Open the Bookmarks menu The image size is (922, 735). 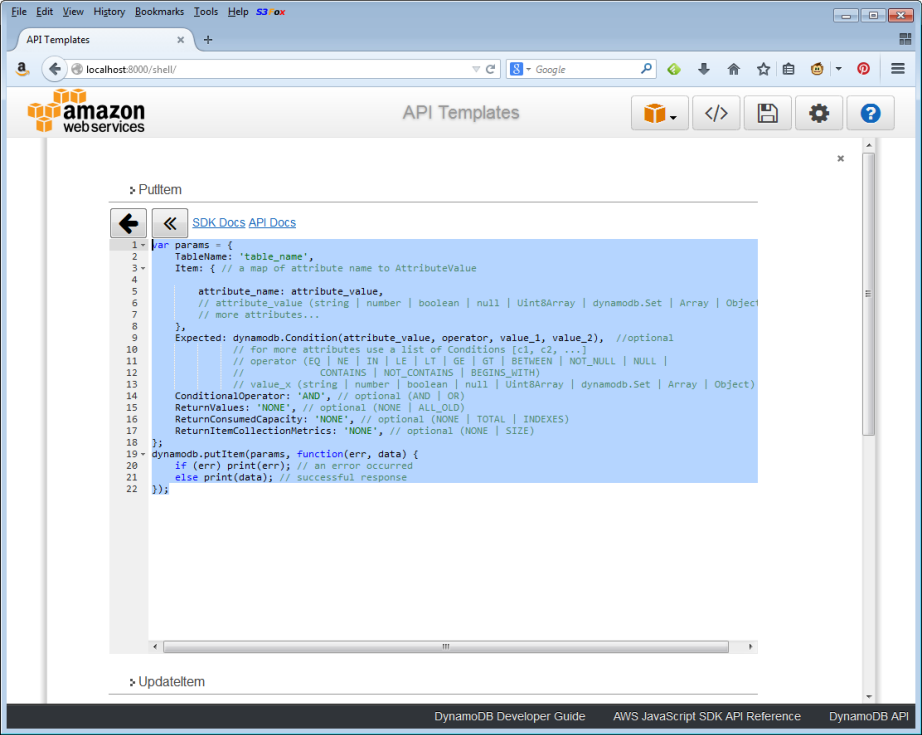[x=159, y=12]
